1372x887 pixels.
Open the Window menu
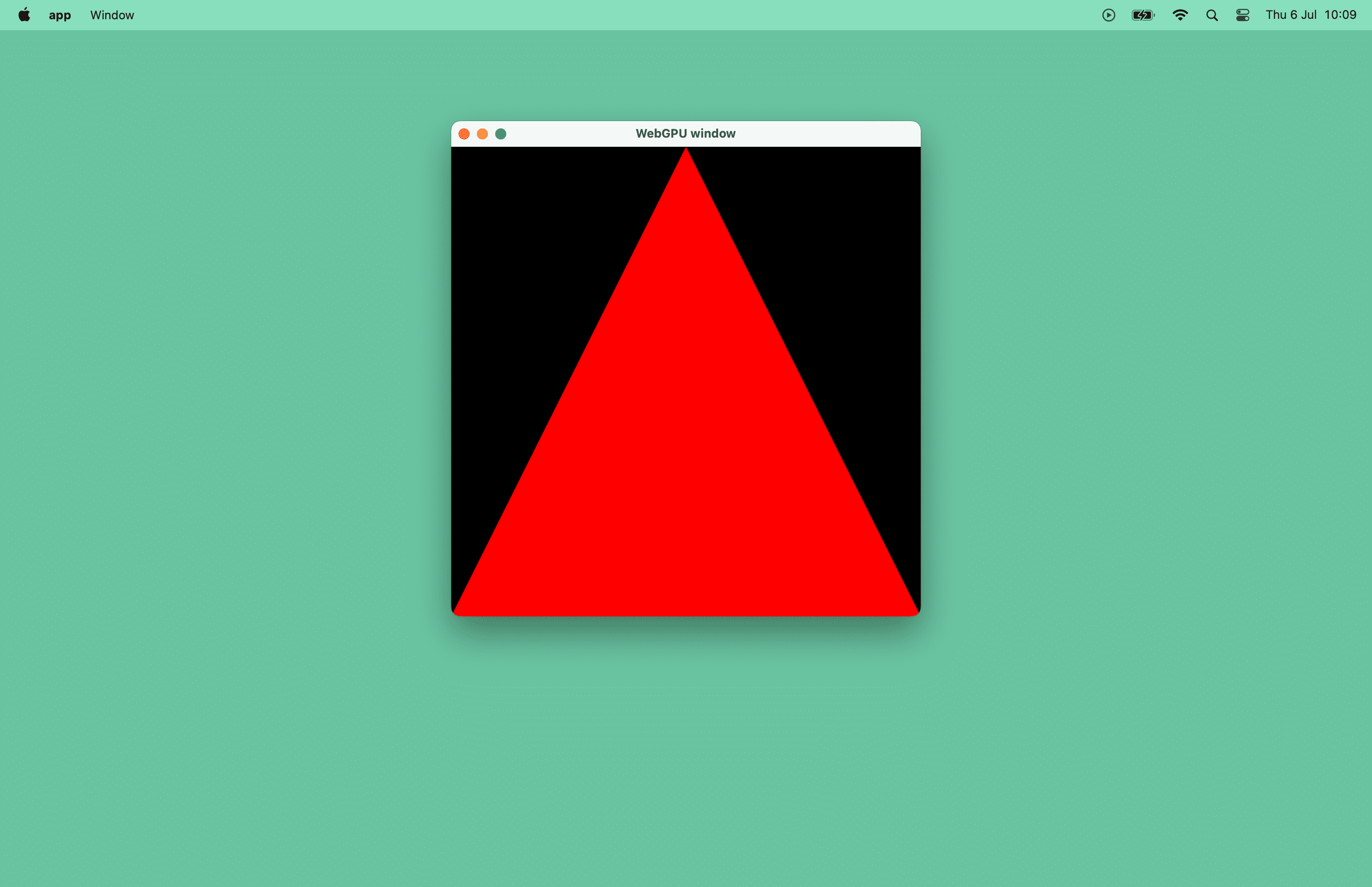coord(112,15)
